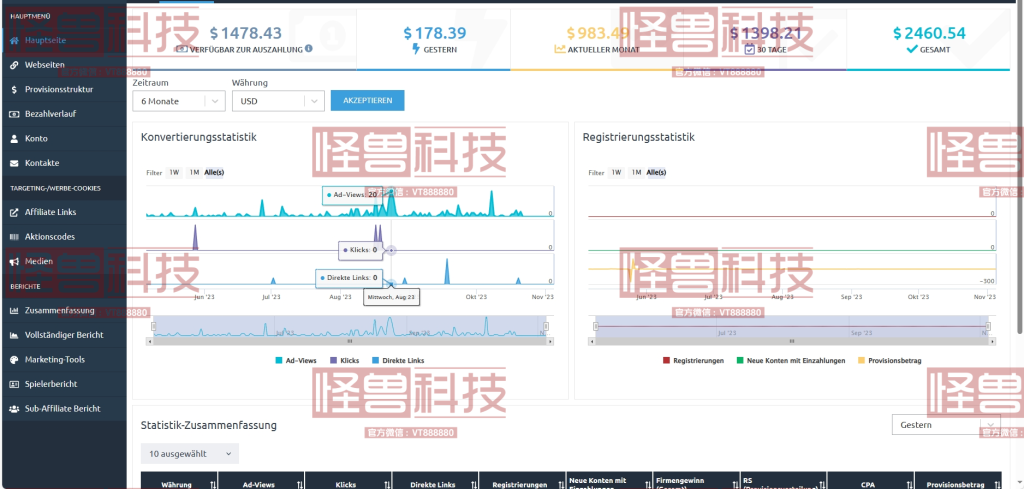Image resolution: width=1024 pixels, height=489 pixels.
Task: Click the envelope icon beside Kontakte
Action: pyautogui.click(x=14, y=163)
